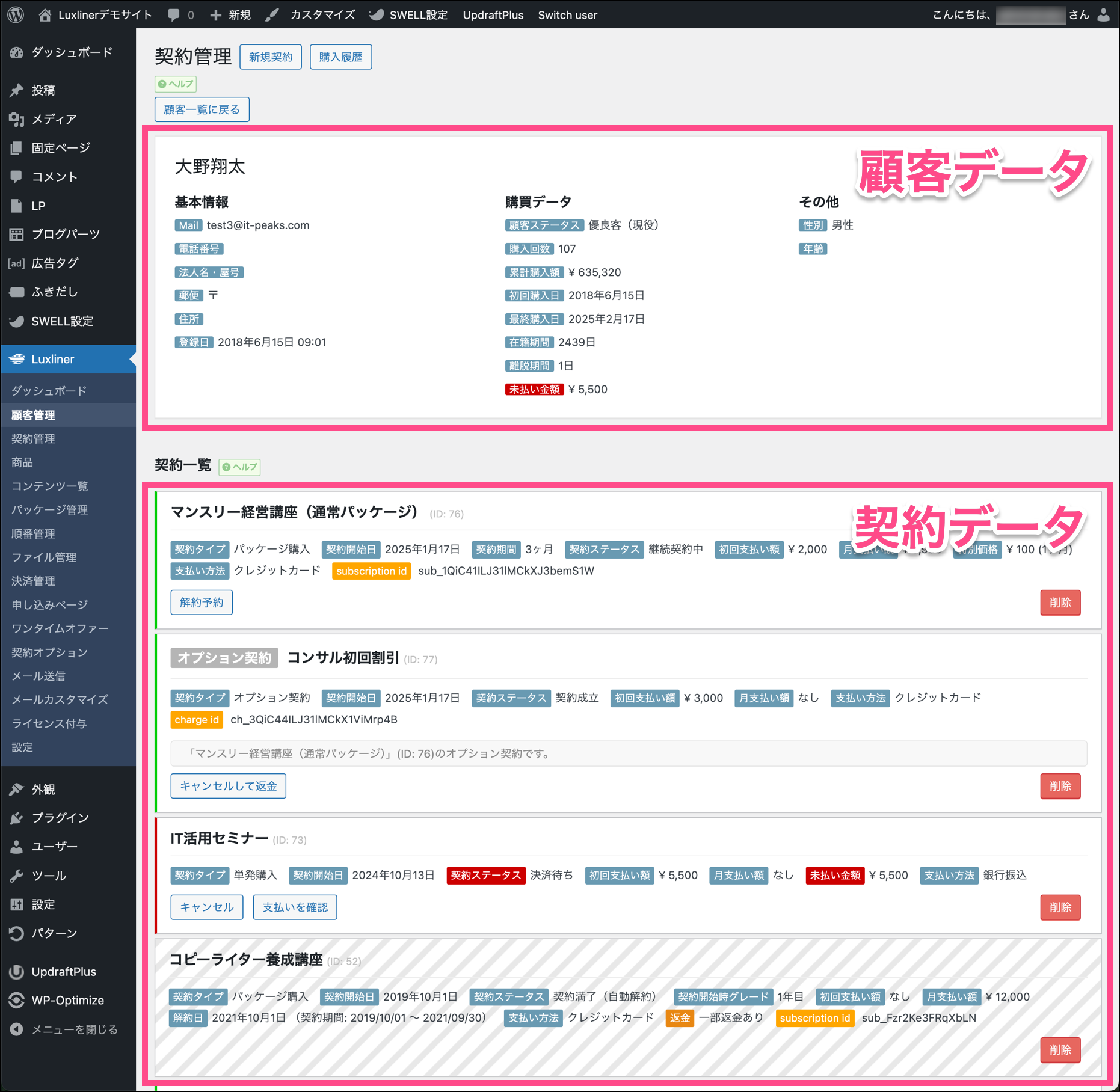
Task: Click the comments bubble icon in admin bar
Action: 174,15
